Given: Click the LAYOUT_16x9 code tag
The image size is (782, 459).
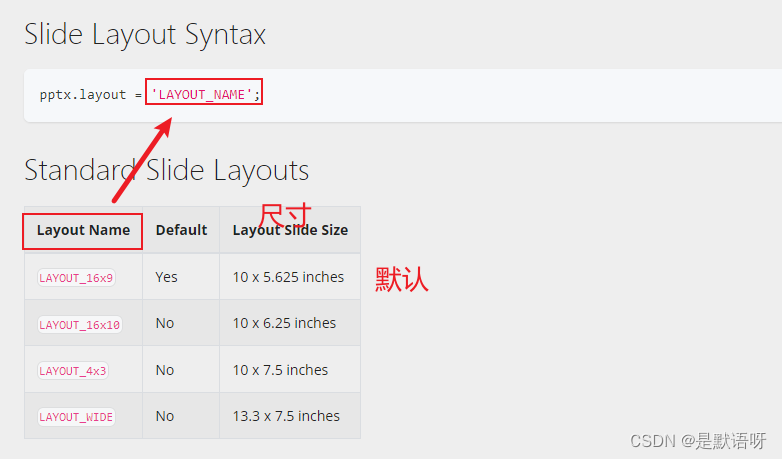Looking at the screenshot, I should point(76,277).
